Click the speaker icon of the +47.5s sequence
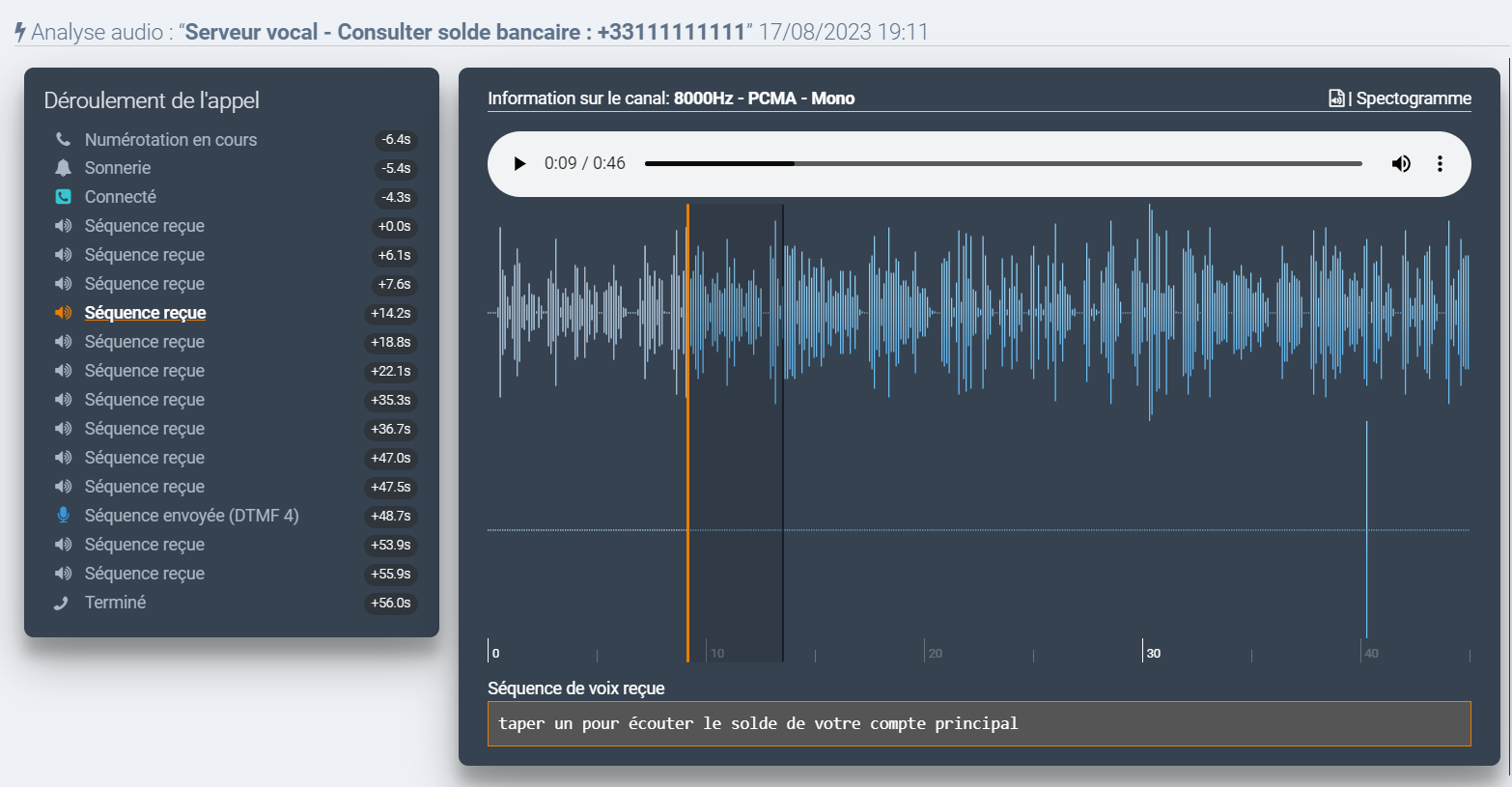Screen dimensions: 1512x787 (63, 487)
